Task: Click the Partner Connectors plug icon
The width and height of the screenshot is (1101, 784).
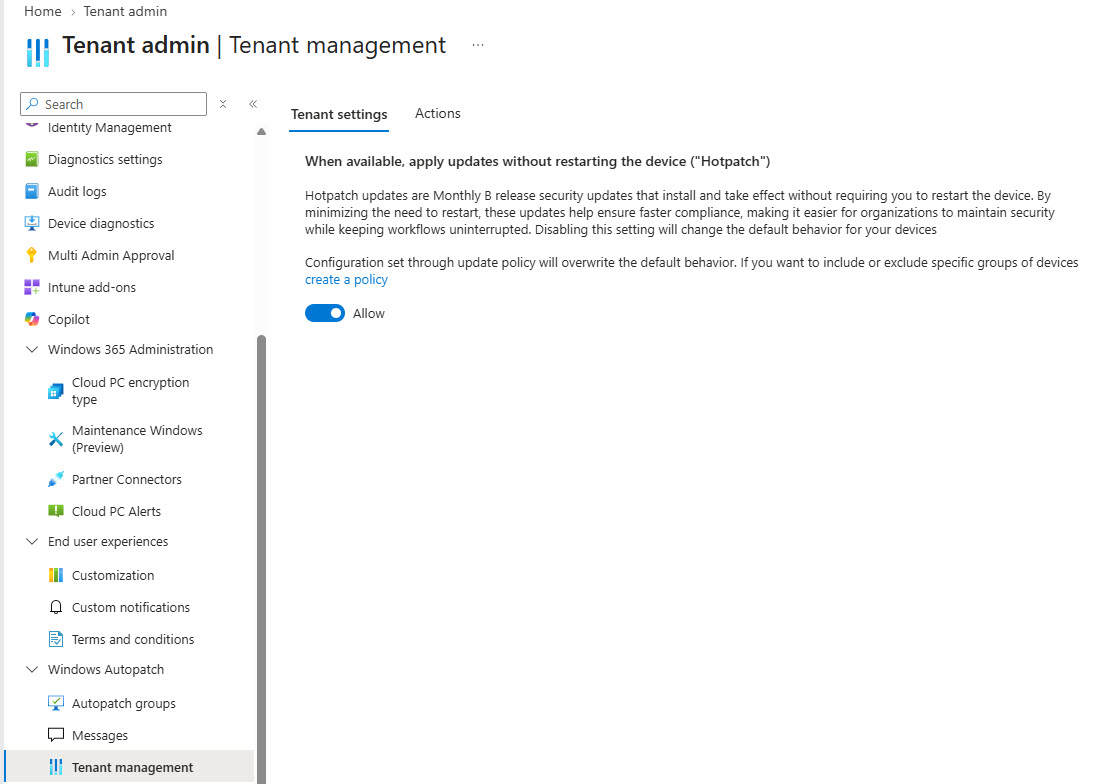Action: (55, 479)
